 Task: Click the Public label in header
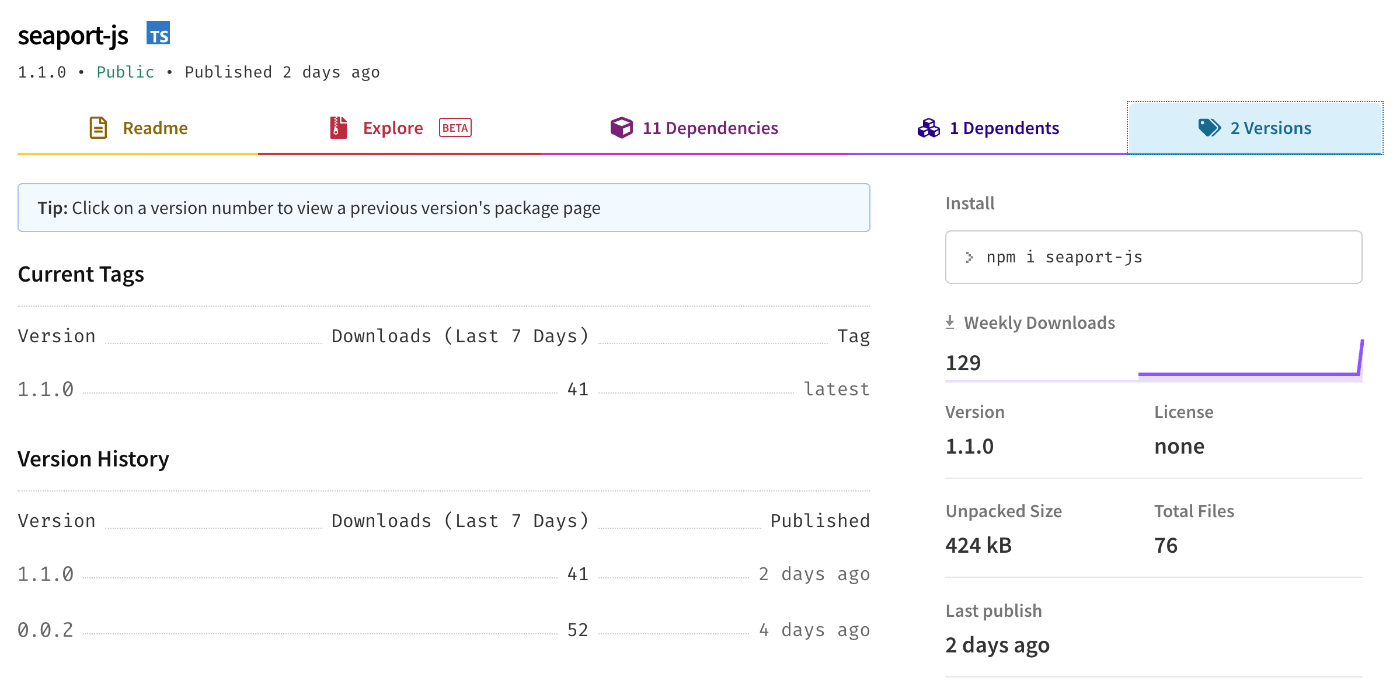(126, 72)
